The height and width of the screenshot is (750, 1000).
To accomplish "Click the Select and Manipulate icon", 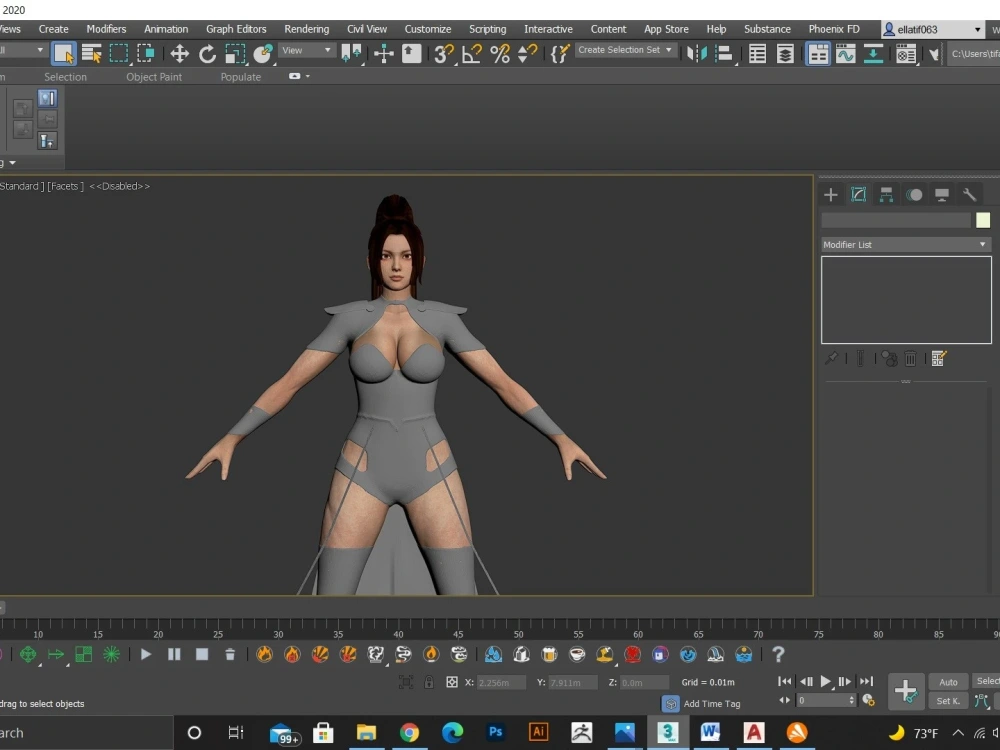I will [x=383, y=54].
